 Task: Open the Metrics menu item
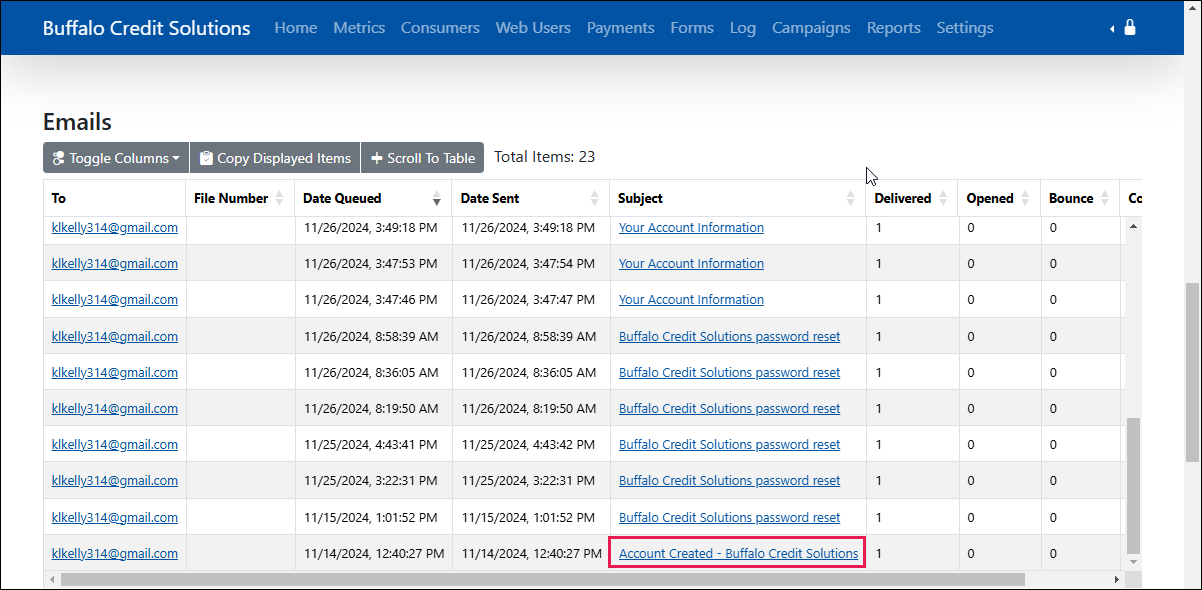pos(359,28)
